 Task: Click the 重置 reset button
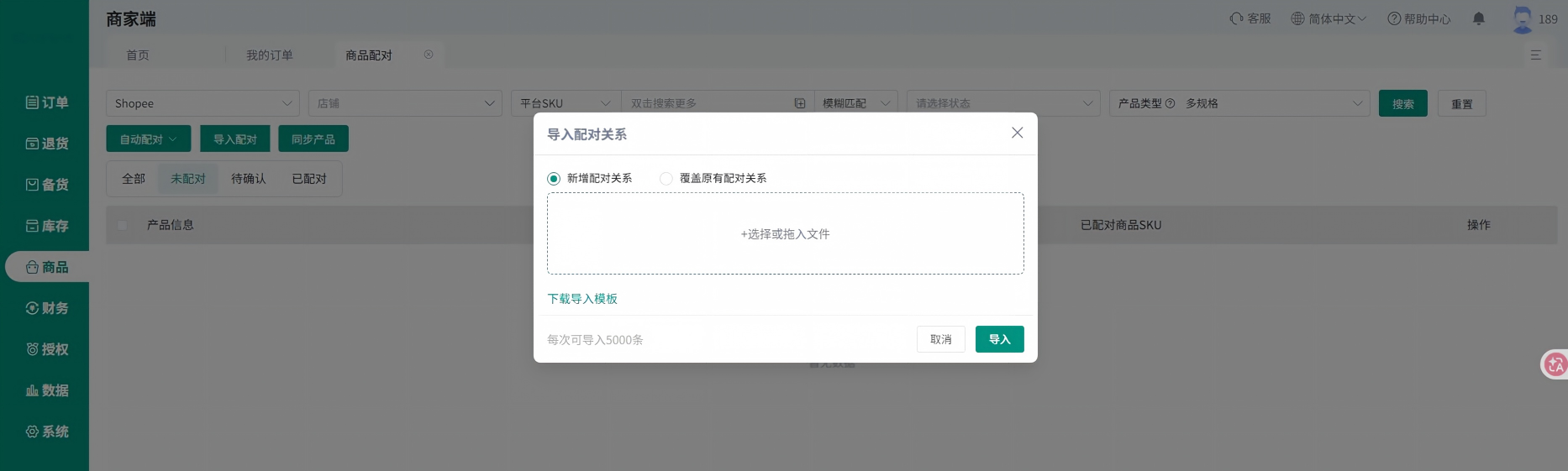[x=1462, y=103]
